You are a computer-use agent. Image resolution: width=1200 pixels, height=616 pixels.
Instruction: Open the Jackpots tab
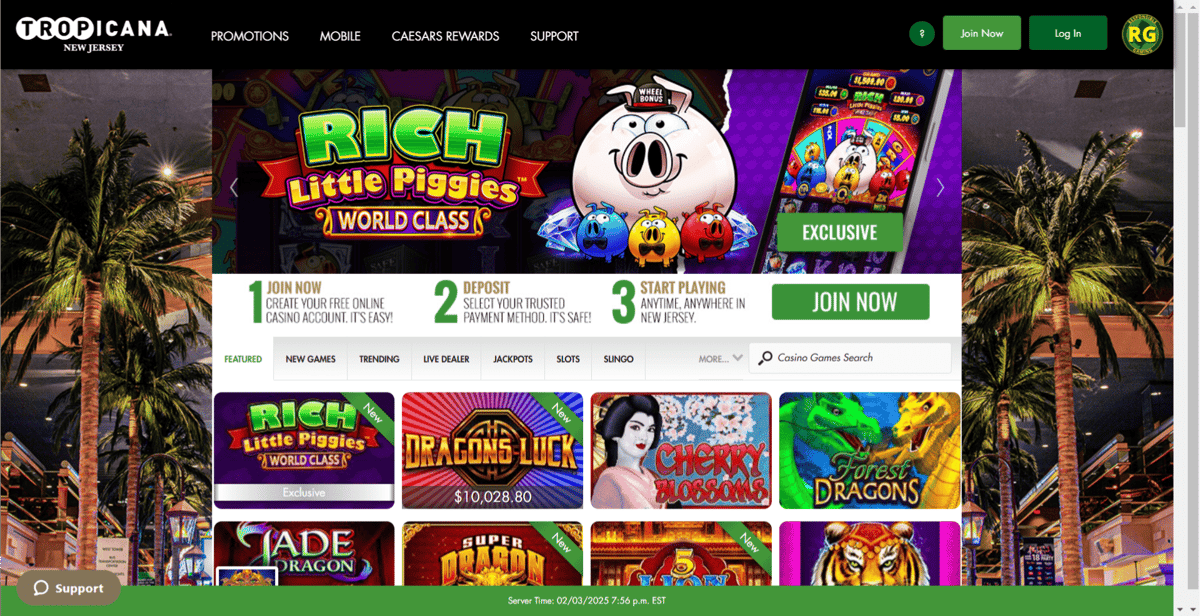pos(513,359)
